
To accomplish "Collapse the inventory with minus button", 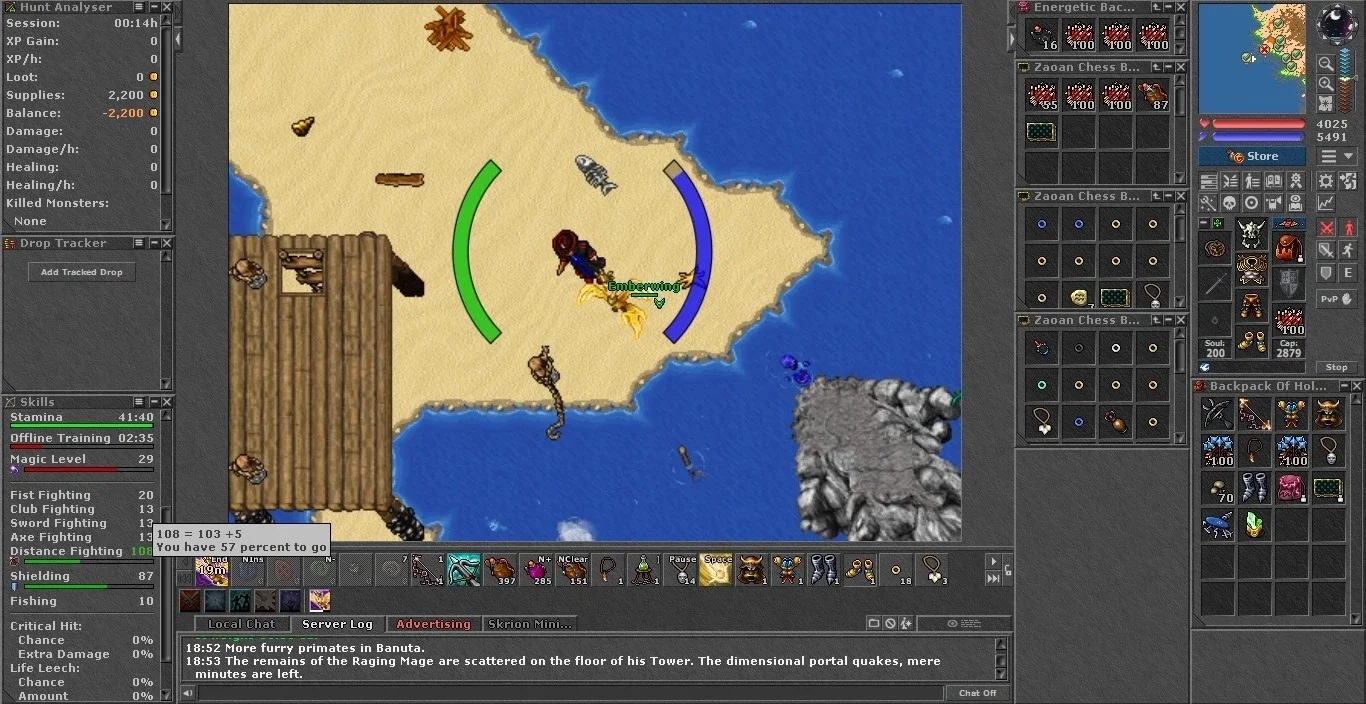I will pos(1205,223).
